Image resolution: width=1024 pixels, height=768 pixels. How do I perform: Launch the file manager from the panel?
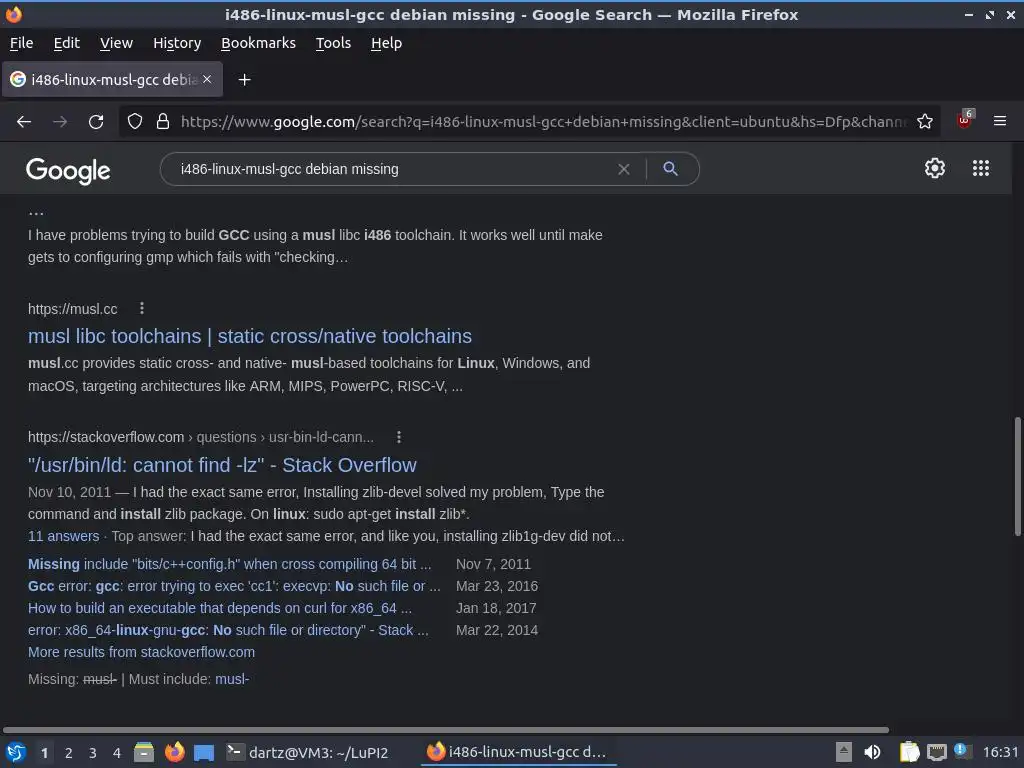pyautogui.click(x=144, y=752)
